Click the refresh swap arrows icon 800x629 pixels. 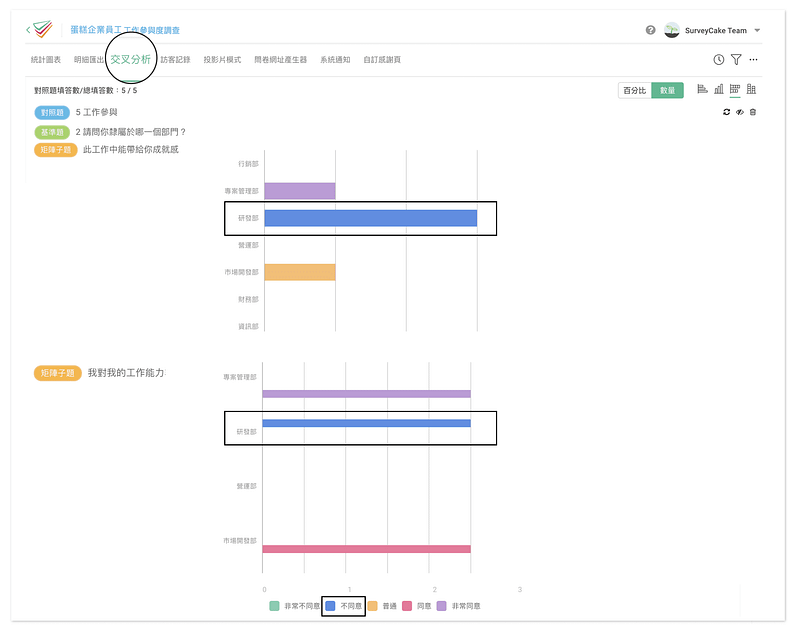click(x=727, y=112)
